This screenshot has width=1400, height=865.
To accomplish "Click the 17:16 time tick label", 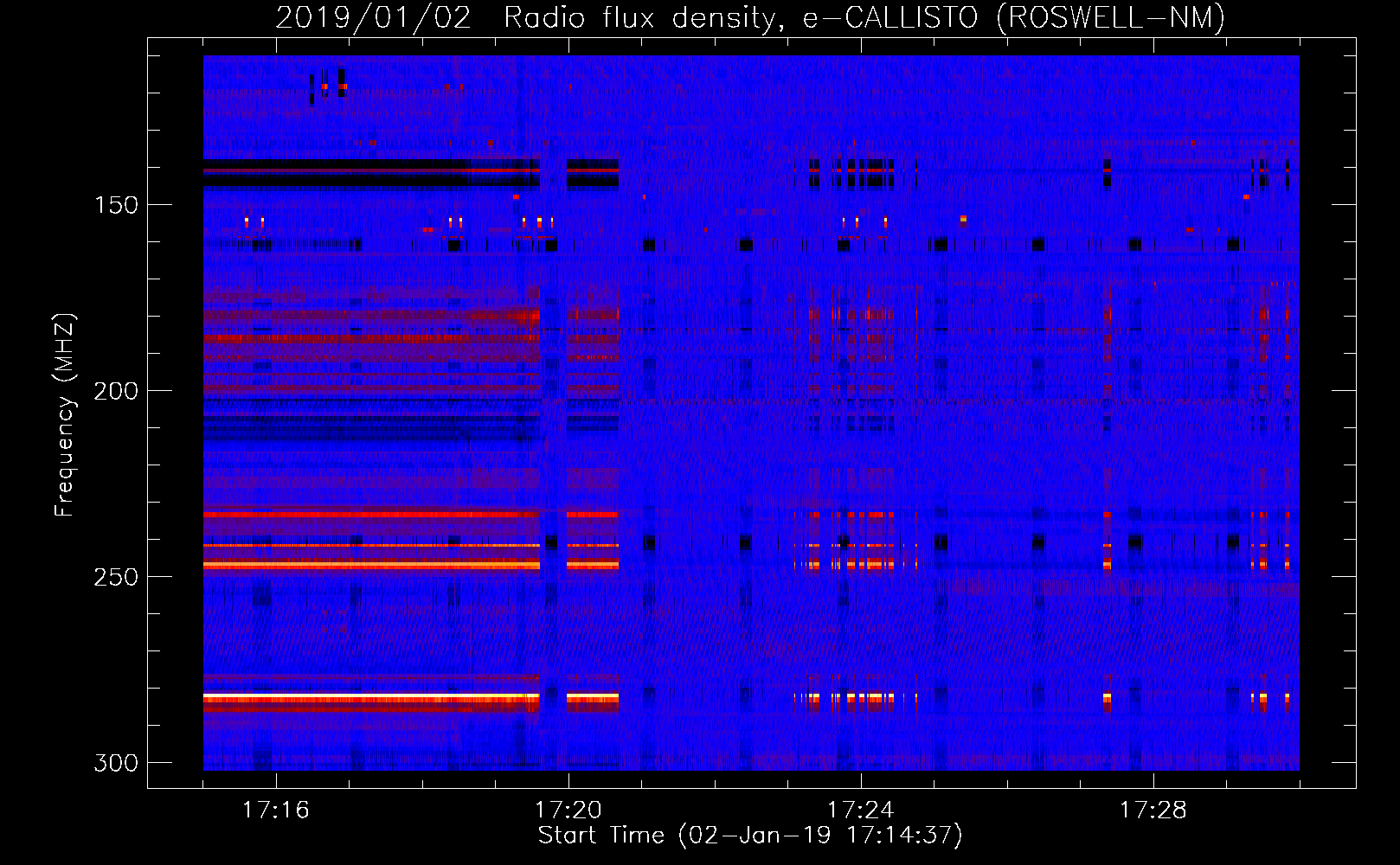I will (x=275, y=810).
